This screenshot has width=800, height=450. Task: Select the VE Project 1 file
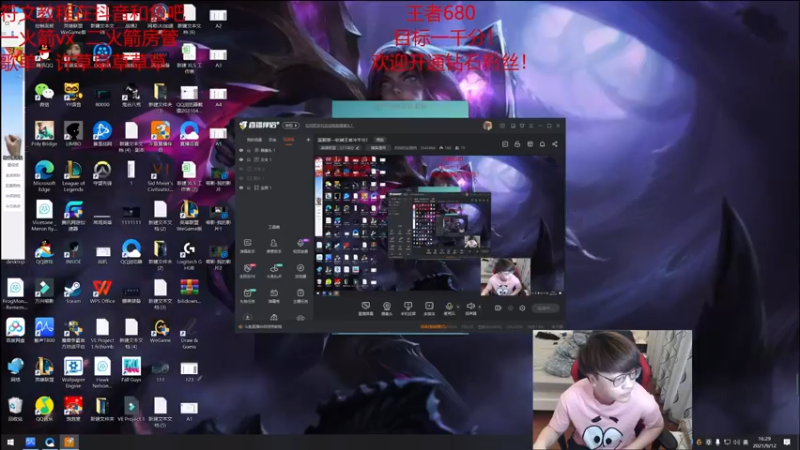131,409
